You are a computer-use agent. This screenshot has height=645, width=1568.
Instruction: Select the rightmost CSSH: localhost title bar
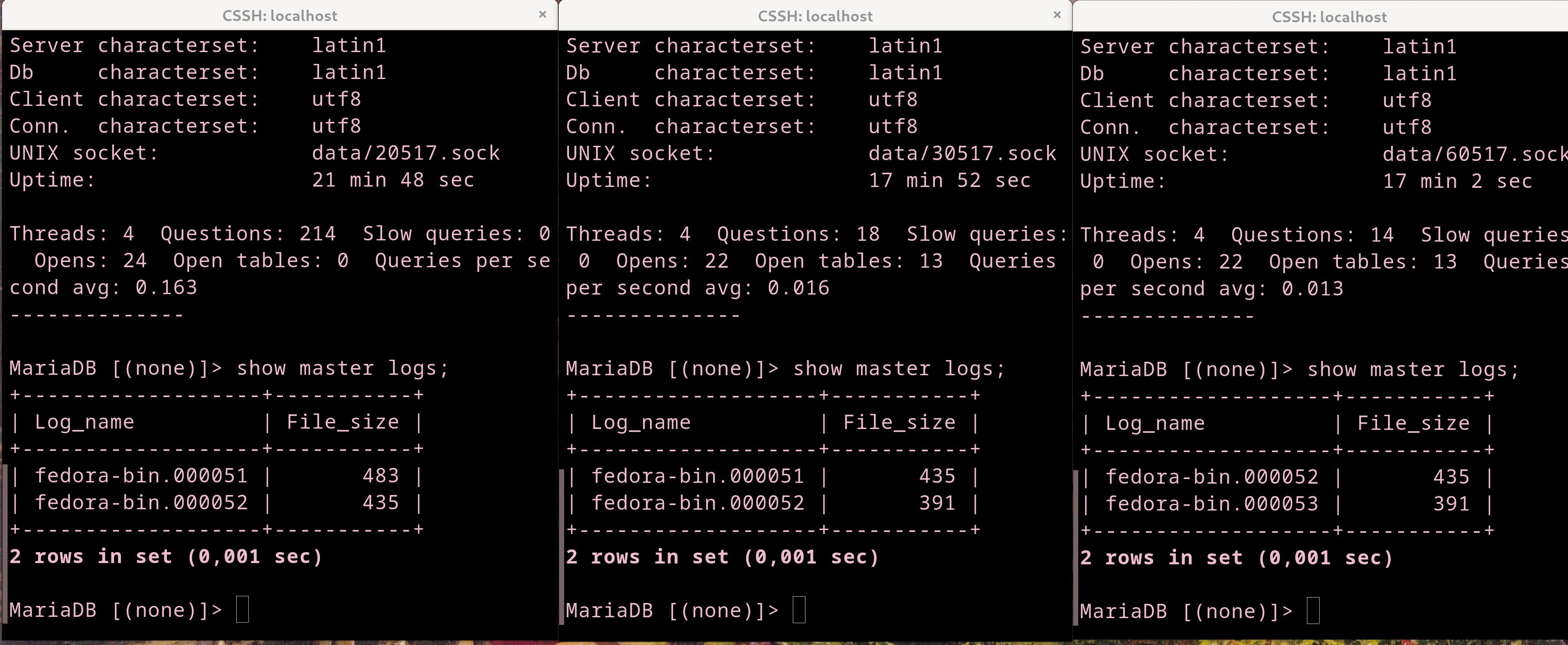click(x=1329, y=17)
